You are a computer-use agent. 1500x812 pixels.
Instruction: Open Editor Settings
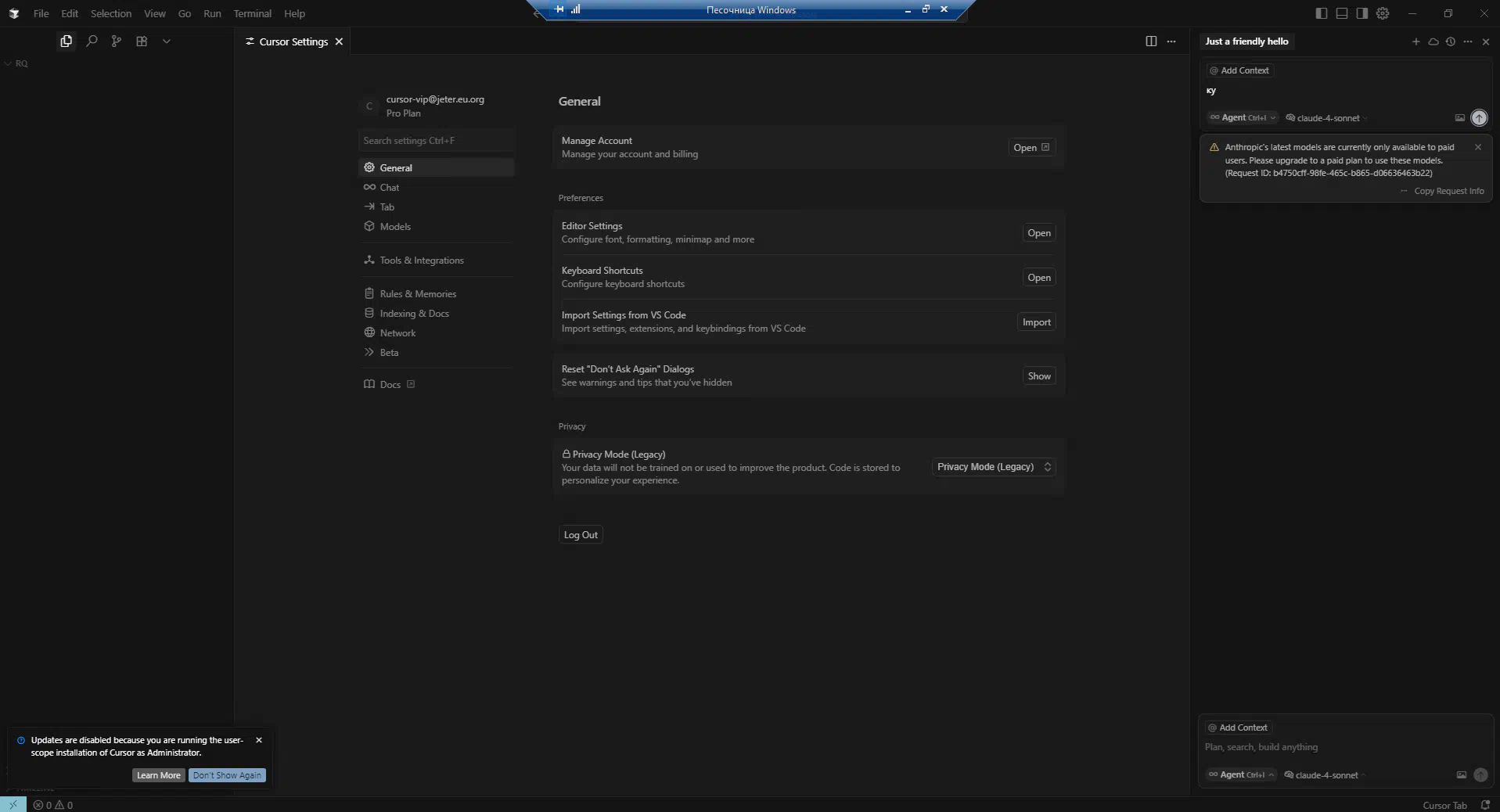[1039, 233]
